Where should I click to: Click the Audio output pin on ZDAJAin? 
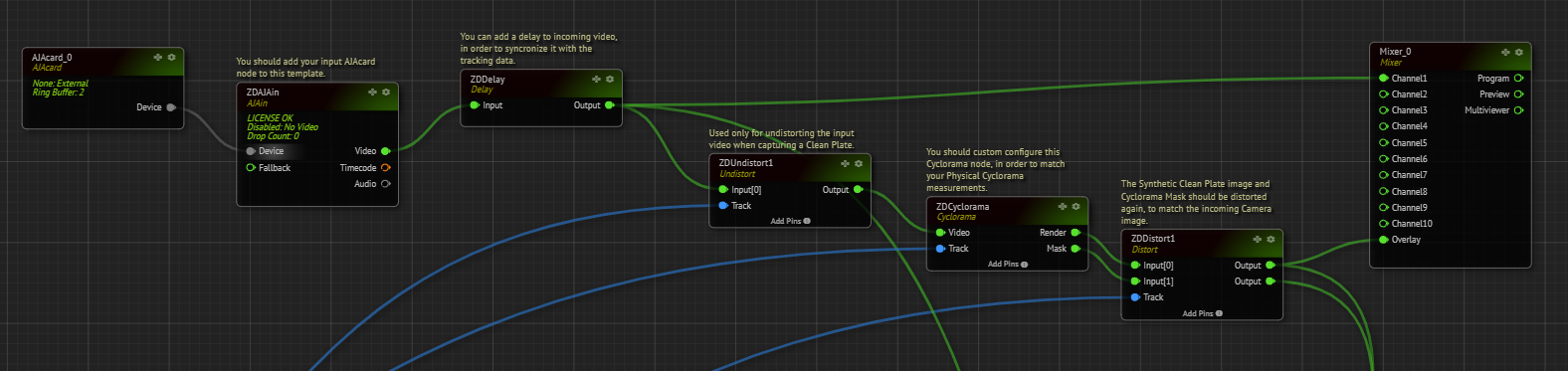coord(386,183)
